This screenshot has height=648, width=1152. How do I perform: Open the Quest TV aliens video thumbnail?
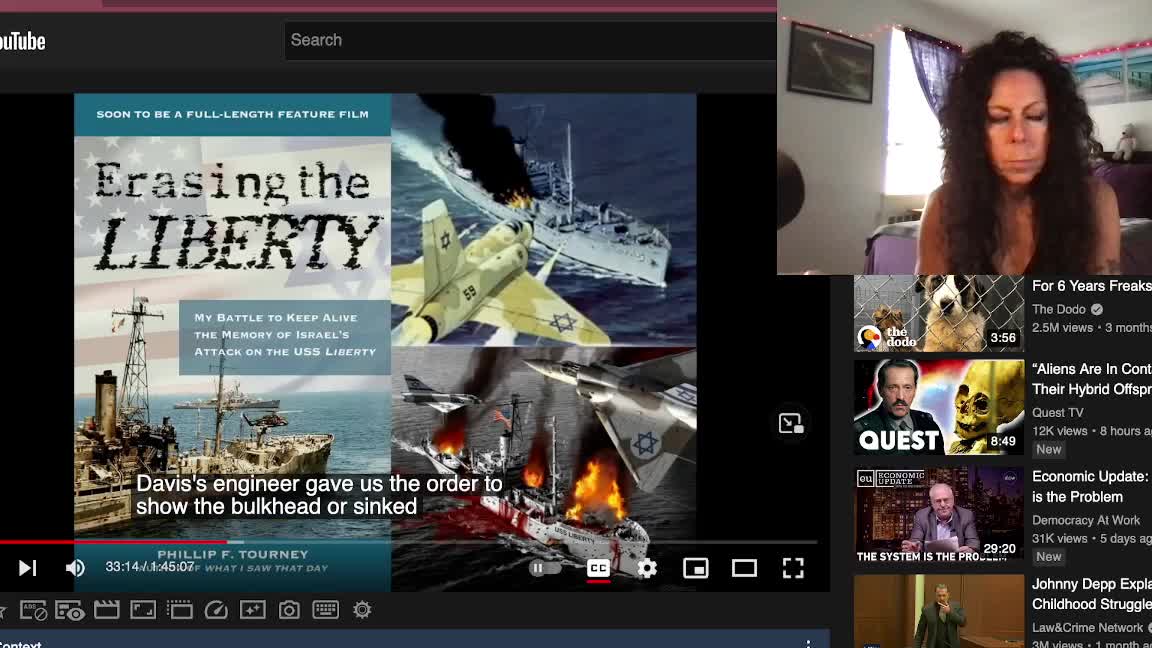pyautogui.click(x=939, y=406)
